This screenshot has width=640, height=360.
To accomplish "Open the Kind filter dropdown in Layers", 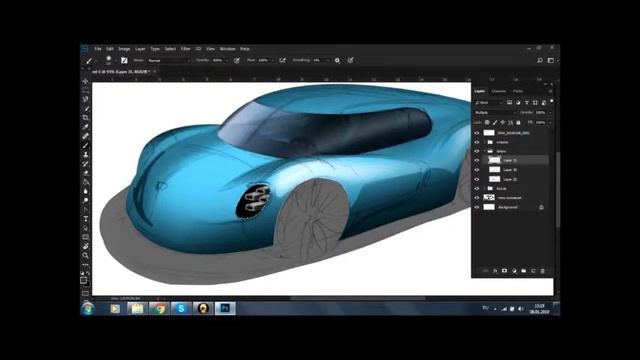I will pyautogui.click(x=489, y=102).
